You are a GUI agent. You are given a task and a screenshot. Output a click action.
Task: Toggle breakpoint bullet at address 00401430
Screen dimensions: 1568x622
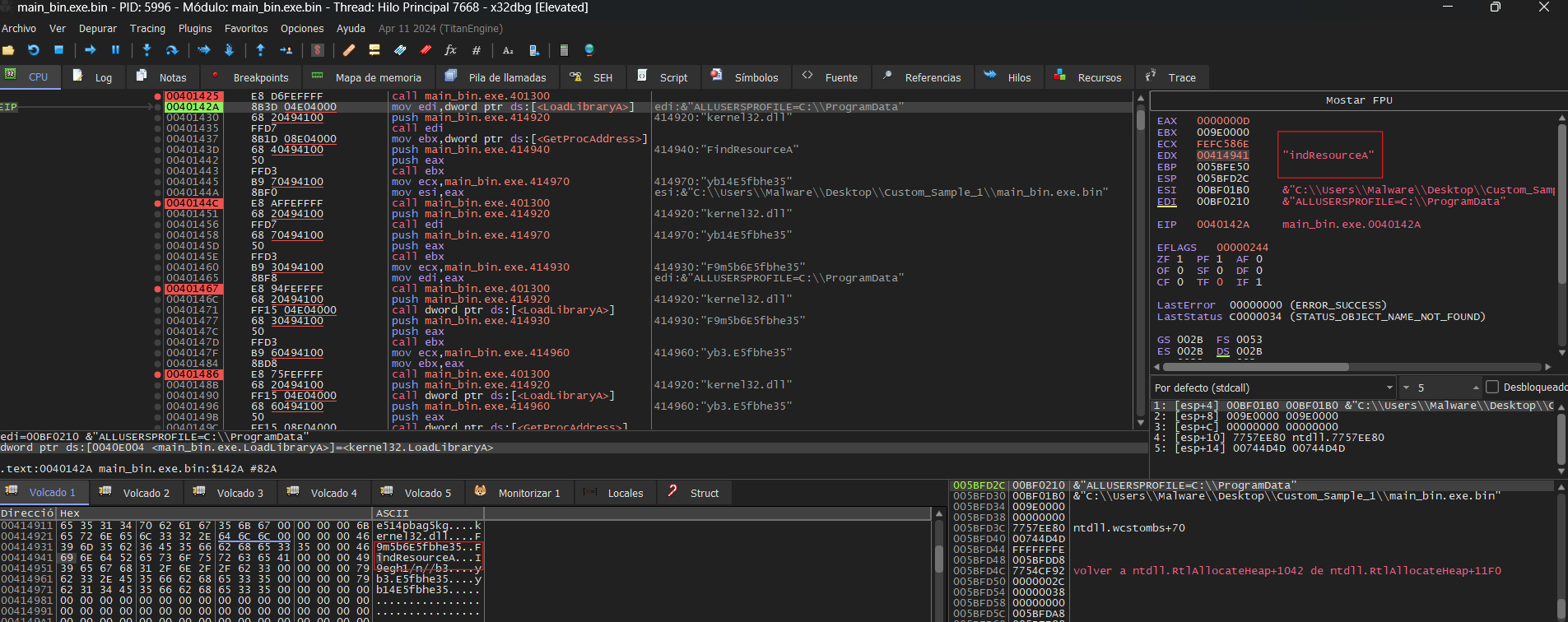coord(157,118)
